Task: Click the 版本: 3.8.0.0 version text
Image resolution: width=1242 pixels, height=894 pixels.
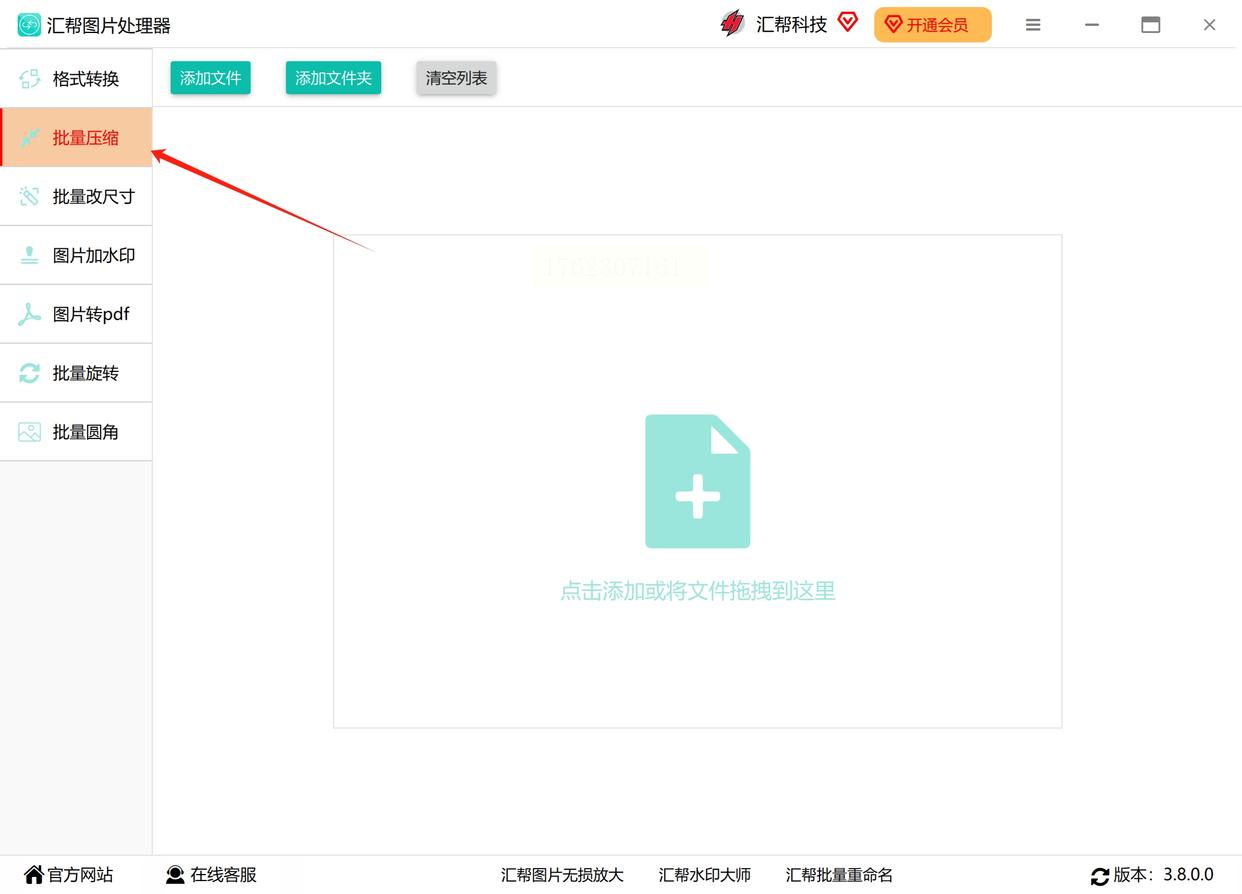Action: pyautogui.click(x=1163, y=875)
